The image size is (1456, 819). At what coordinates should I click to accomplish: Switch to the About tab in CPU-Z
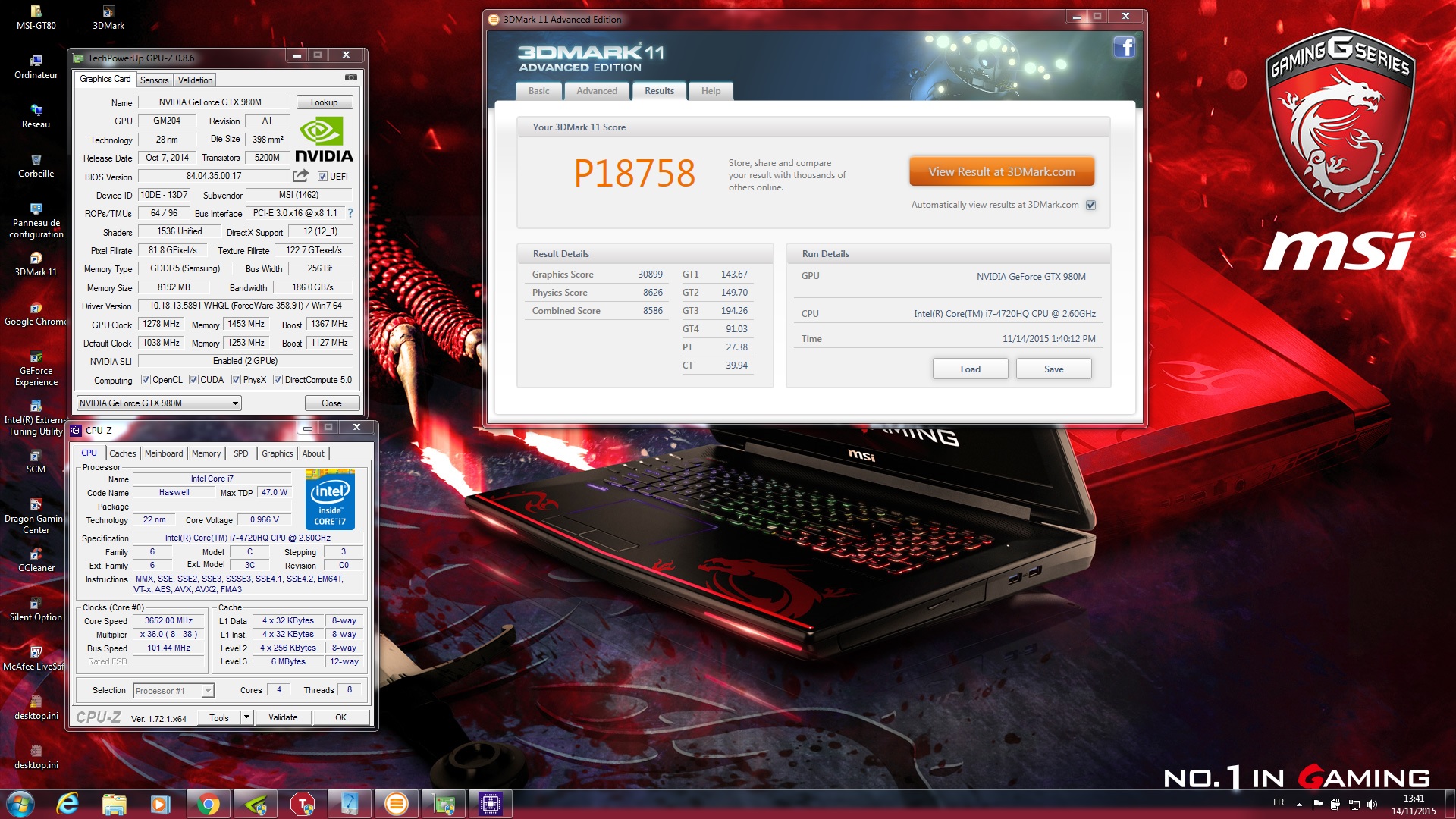pos(313,453)
